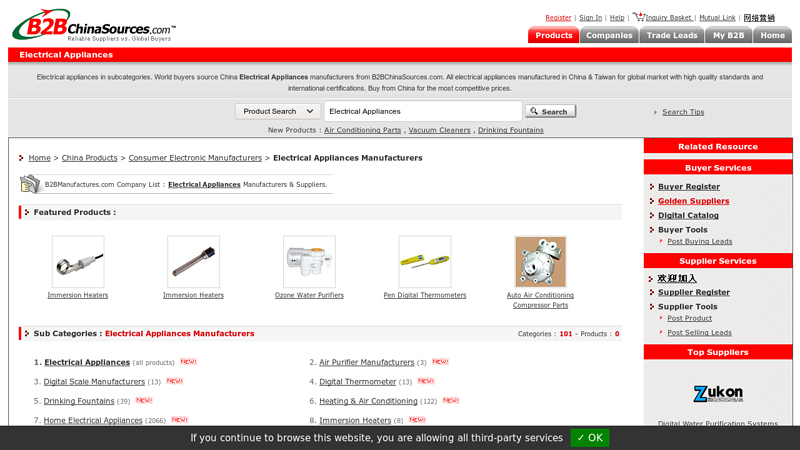Click the Inquiry Basket cart icon
This screenshot has width=800, height=450.
pyautogui.click(x=639, y=16)
